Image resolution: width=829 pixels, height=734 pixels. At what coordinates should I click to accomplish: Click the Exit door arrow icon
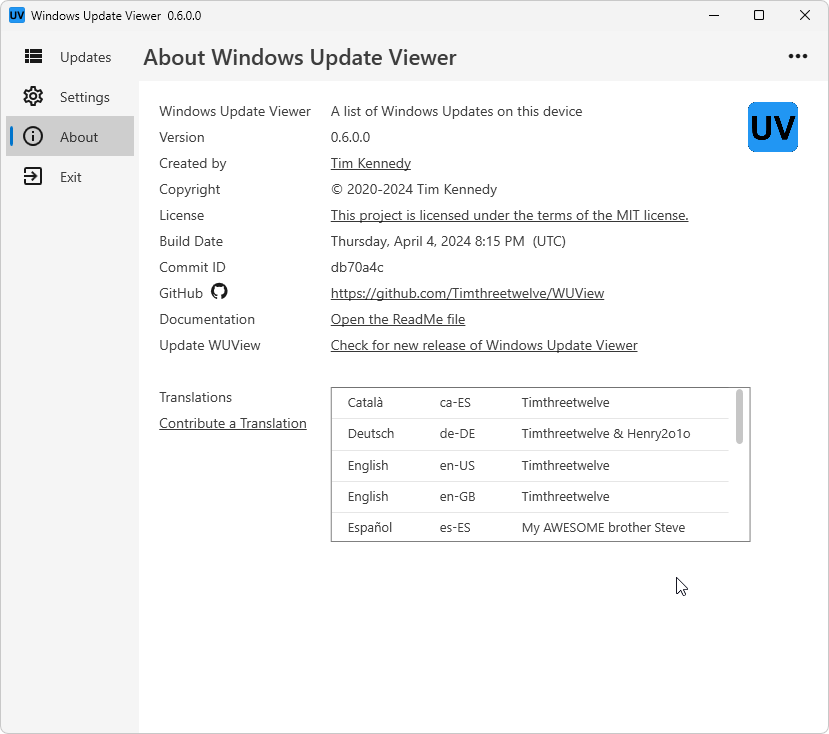pyautogui.click(x=33, y=176)
